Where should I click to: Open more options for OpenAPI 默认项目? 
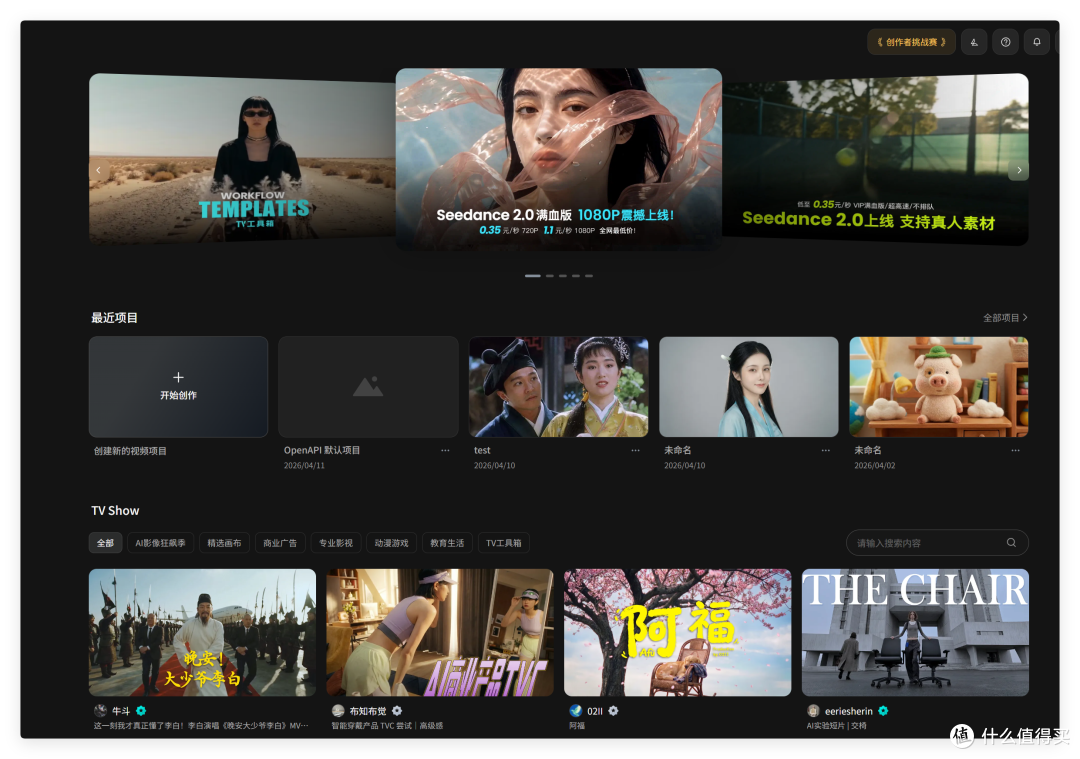pyautogui.click(x=445, y=450)
